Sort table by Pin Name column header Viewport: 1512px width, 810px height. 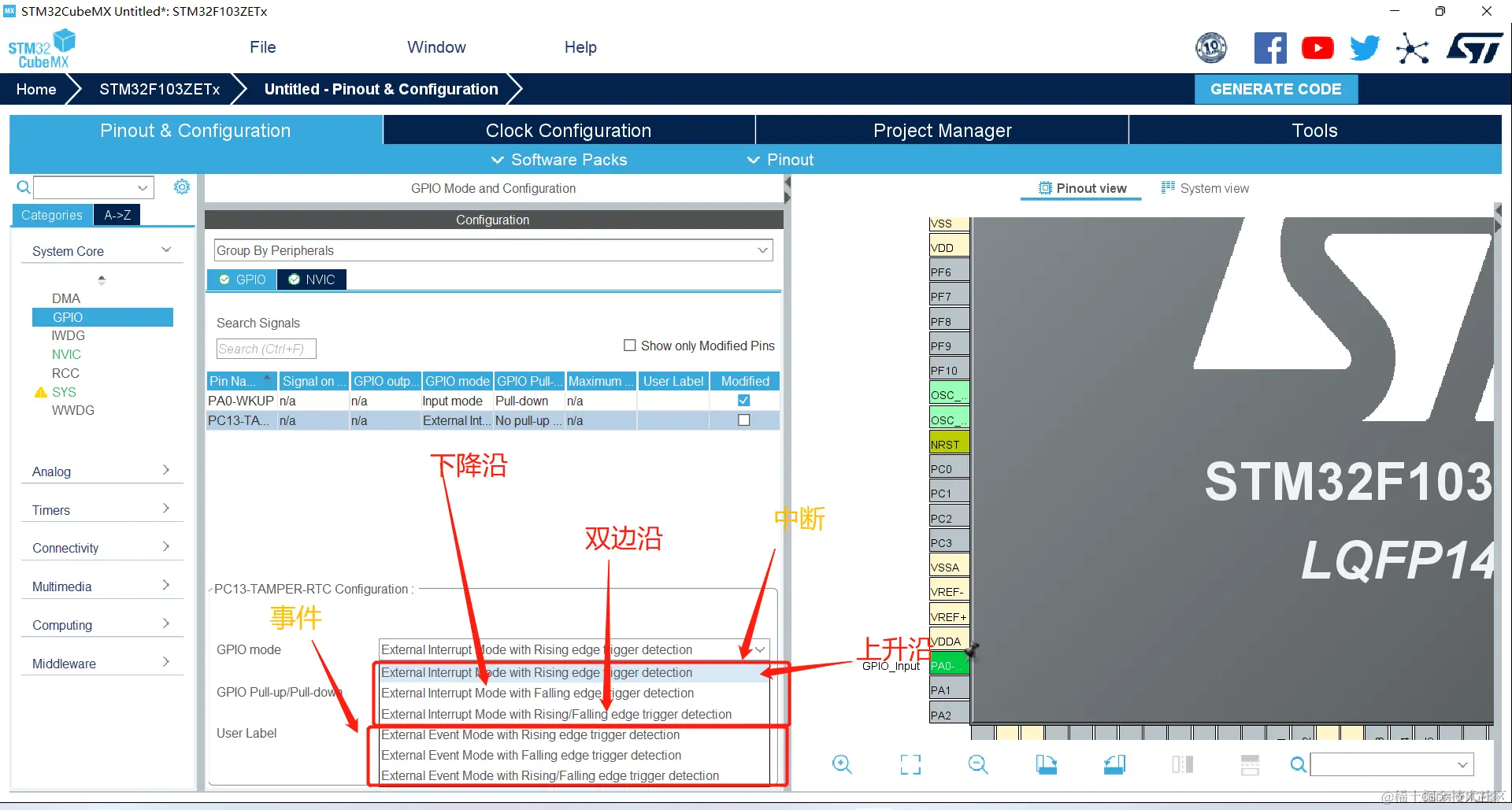[x=241, y=381]
